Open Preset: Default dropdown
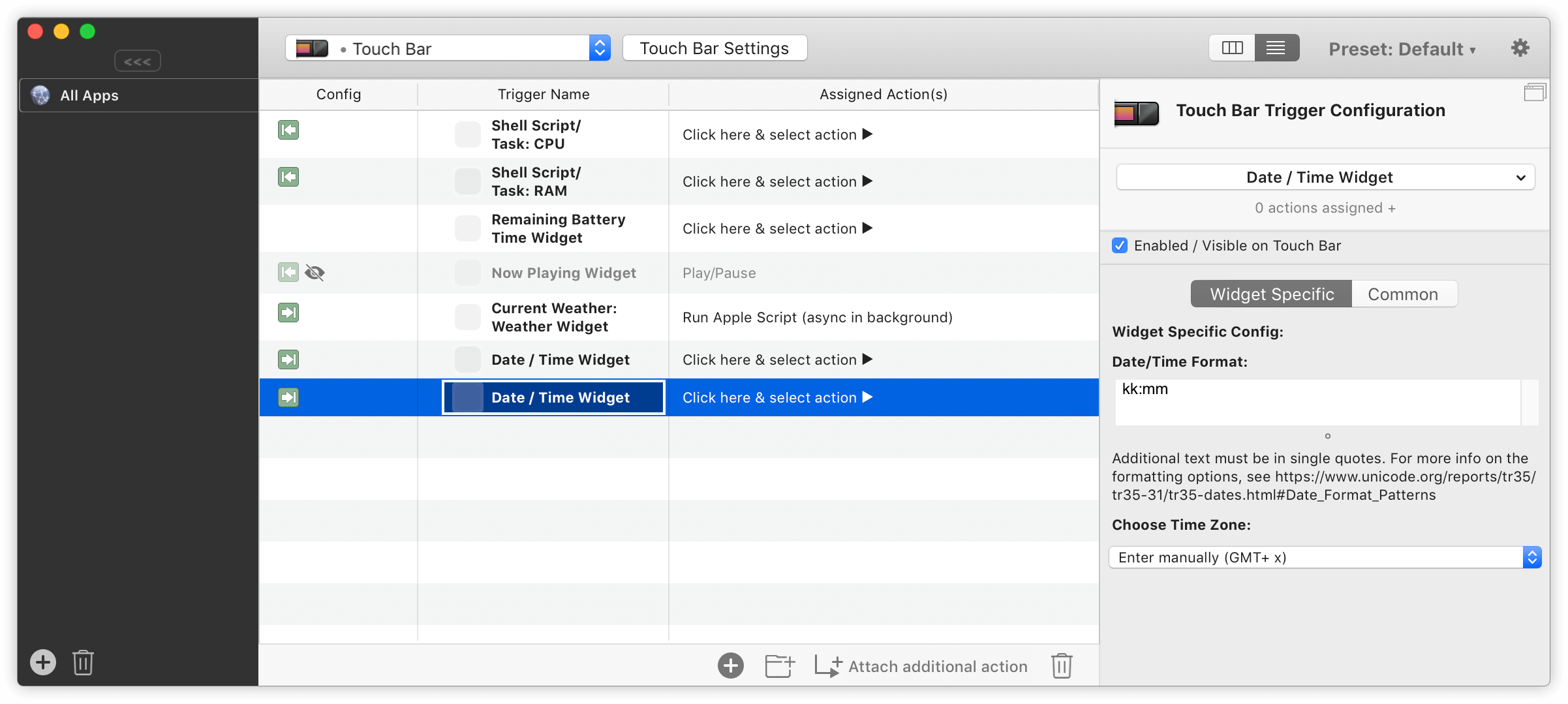The height and width of the screenshot is (704, 1568). click(1402, 49)
